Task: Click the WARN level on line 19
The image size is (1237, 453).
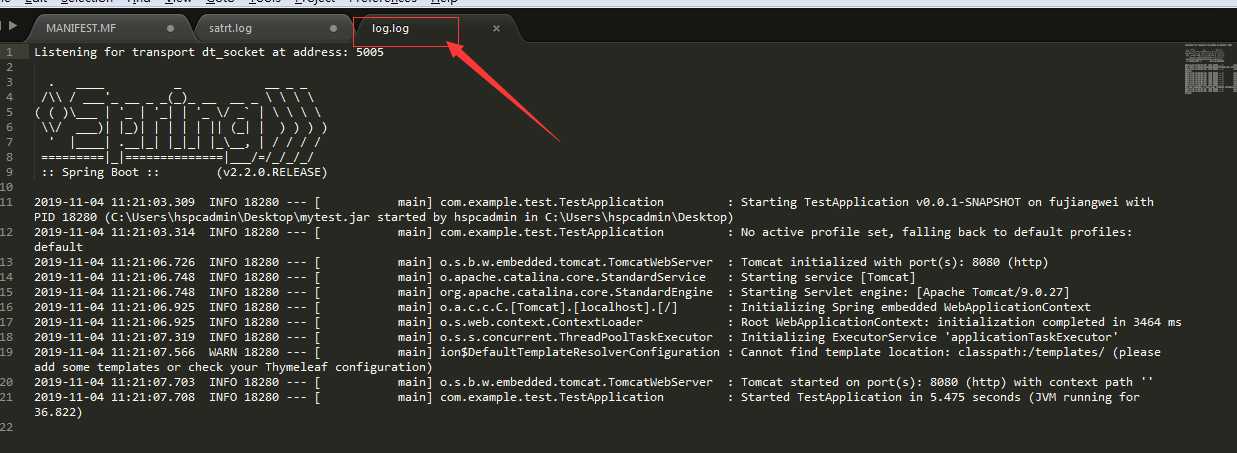Action: [223, 352]
